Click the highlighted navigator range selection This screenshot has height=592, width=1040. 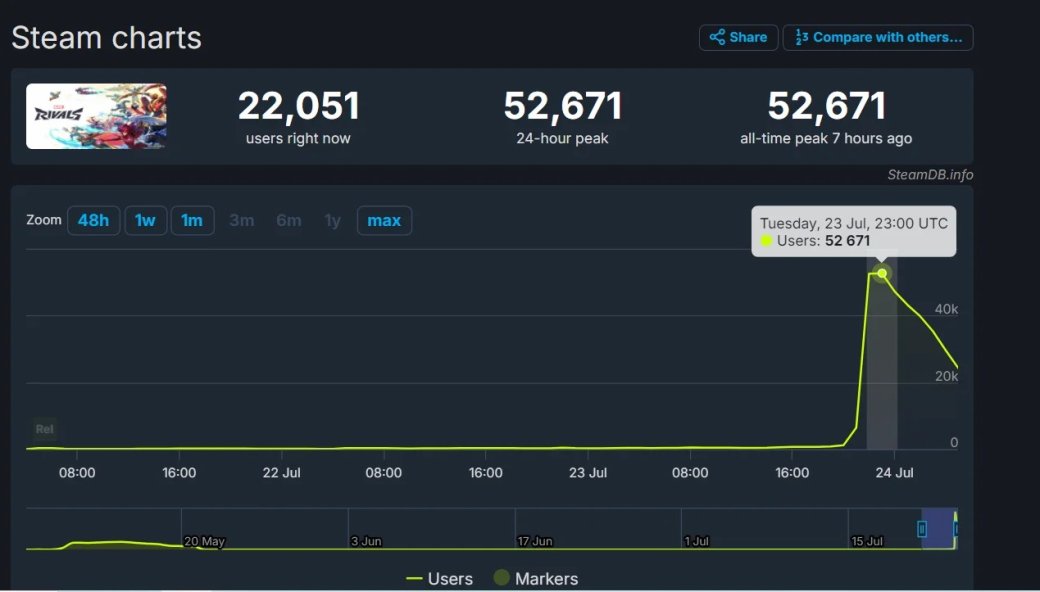(939, 528)
